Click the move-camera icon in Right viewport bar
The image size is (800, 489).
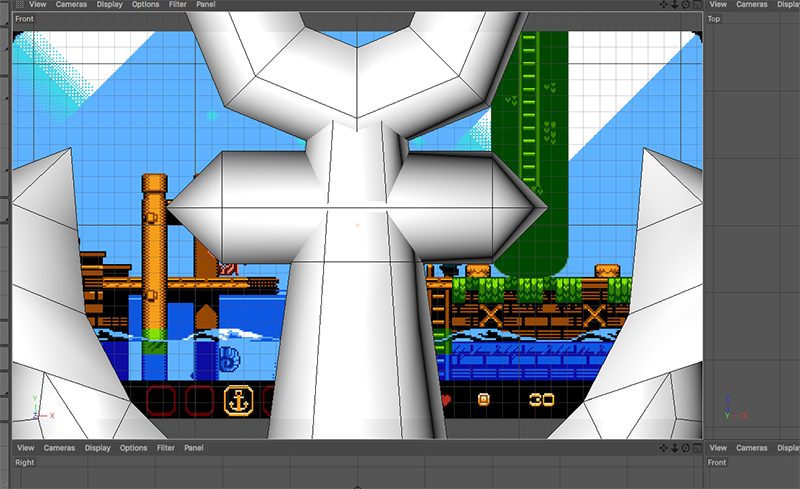pyautogui.click(x=663, y=448)
